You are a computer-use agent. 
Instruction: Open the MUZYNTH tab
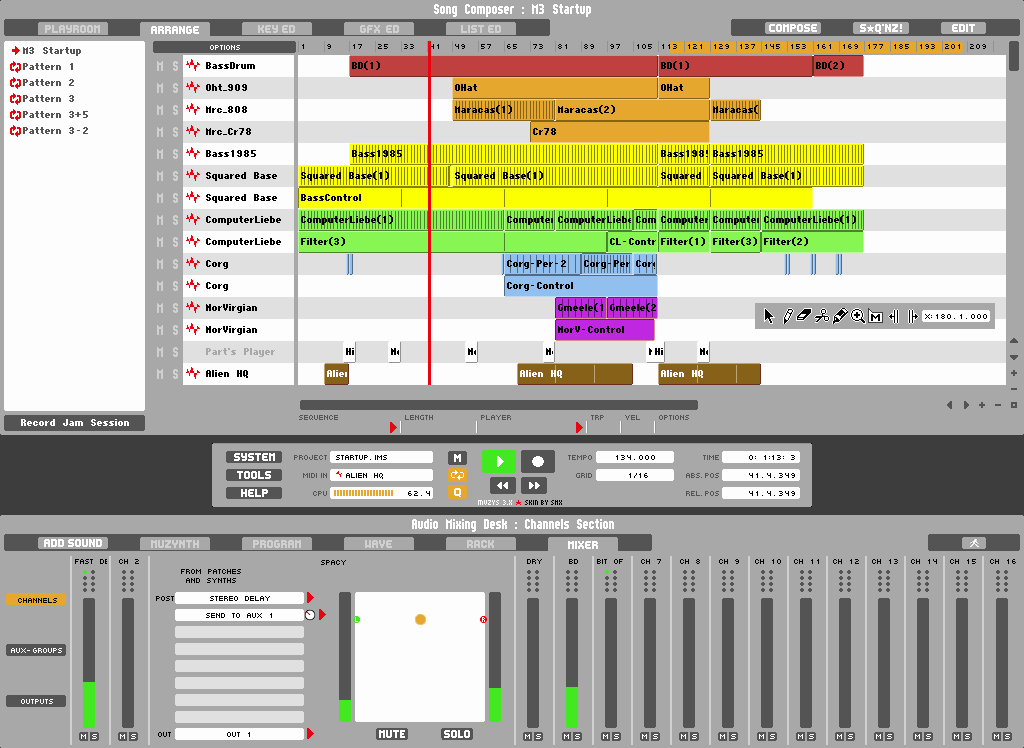[x=174, y=544]
